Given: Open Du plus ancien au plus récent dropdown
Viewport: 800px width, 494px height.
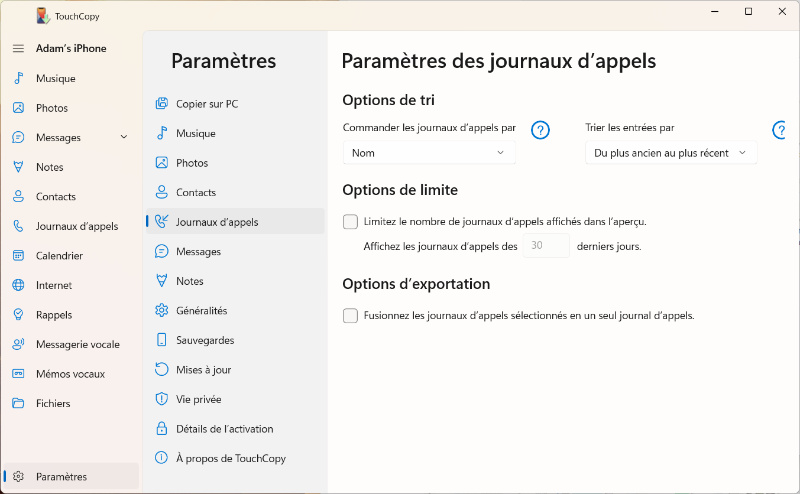Looking at the screenshot, I should click(671, 153).
